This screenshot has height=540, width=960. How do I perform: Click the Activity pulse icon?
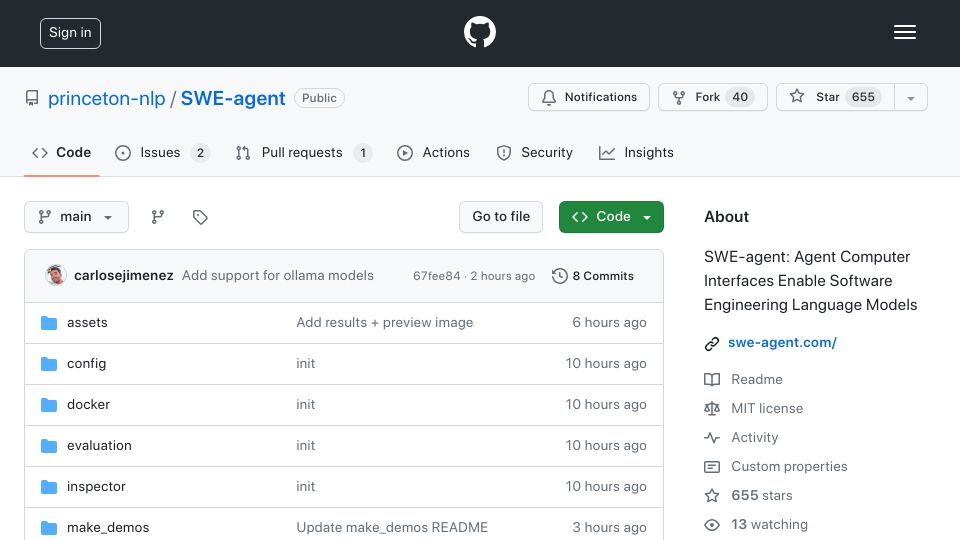tap(711, 438)
